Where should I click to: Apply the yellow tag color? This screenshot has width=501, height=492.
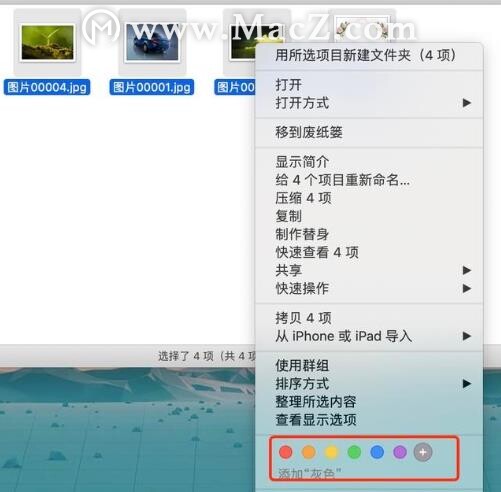point(332,452)
